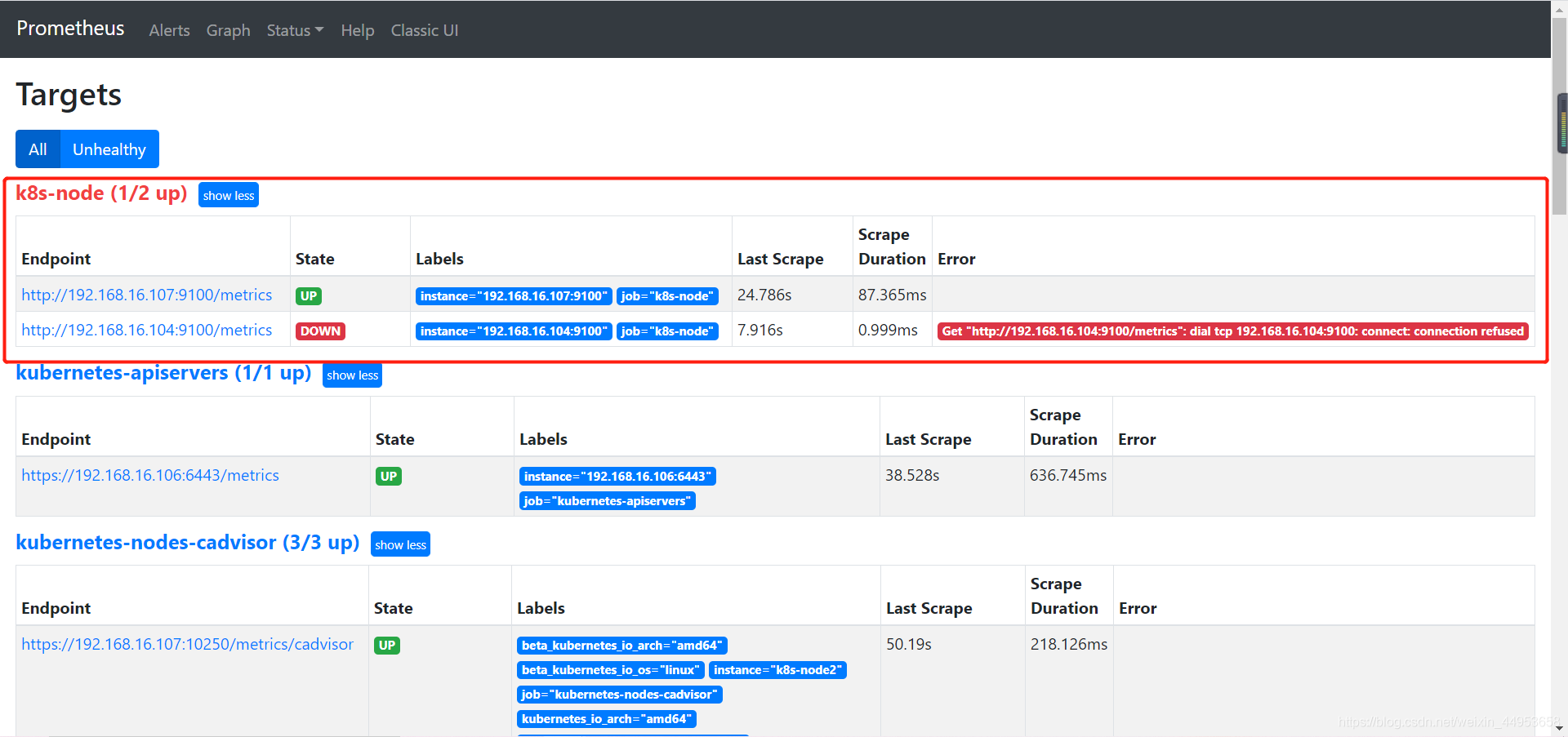Click last scrape value 24.786s
The image size is (1568, 737).
click(x=764, y=295)
